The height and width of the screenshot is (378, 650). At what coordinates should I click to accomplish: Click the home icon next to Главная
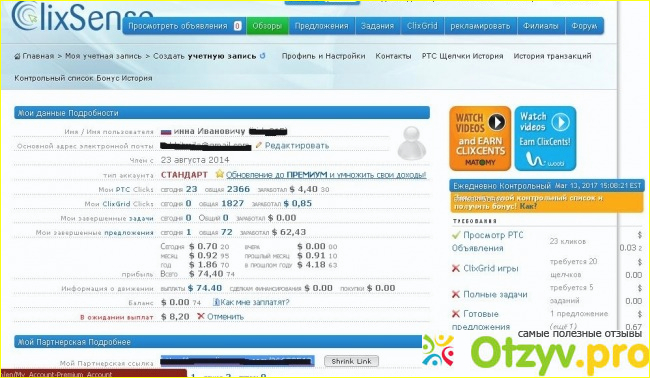coord(17,56)
